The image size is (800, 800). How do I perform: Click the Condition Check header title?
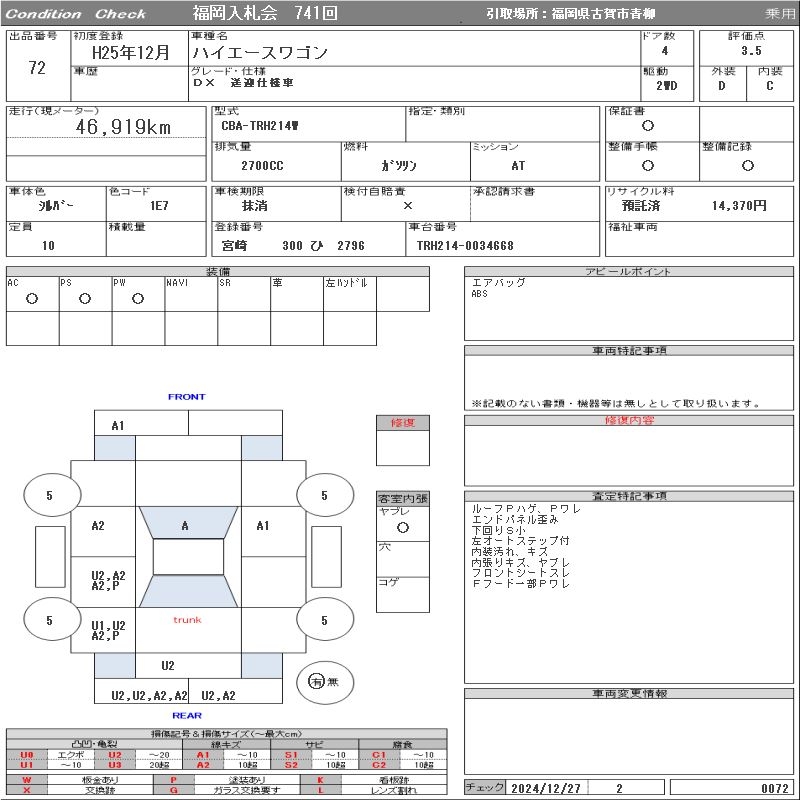(x=76, y=14)
